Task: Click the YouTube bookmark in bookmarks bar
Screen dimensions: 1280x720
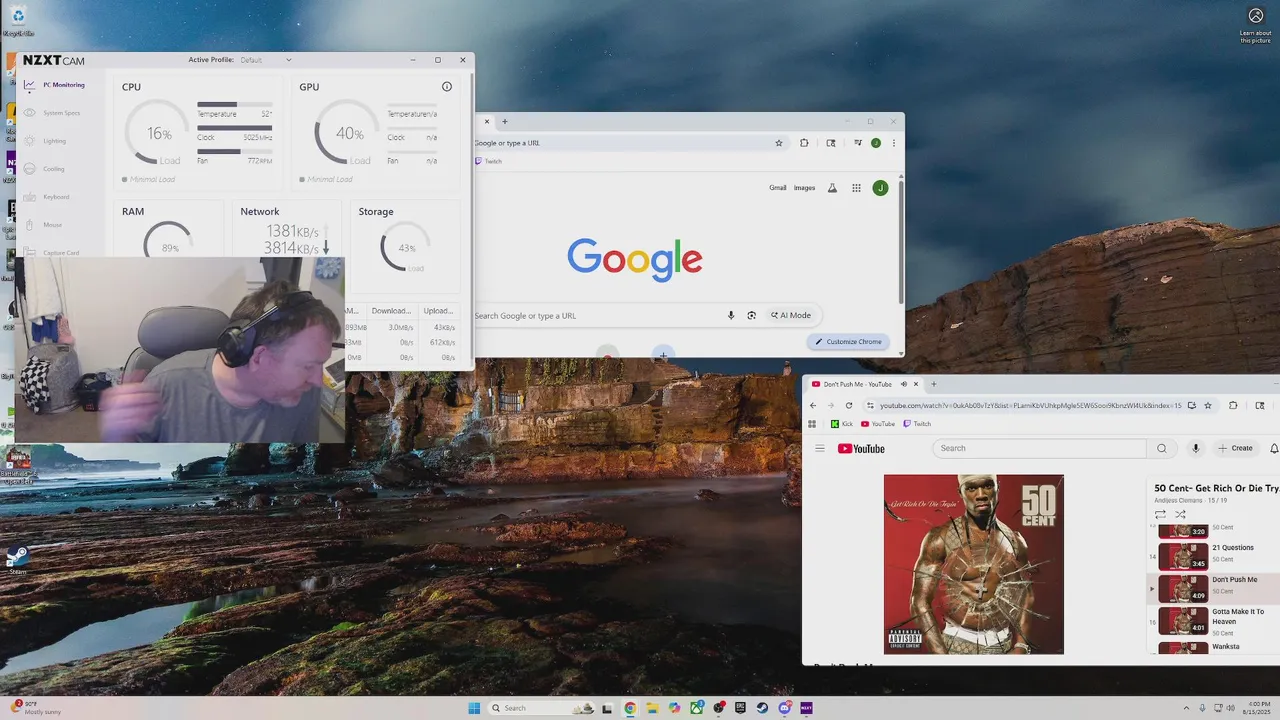Action: click(x=878, y=424)
